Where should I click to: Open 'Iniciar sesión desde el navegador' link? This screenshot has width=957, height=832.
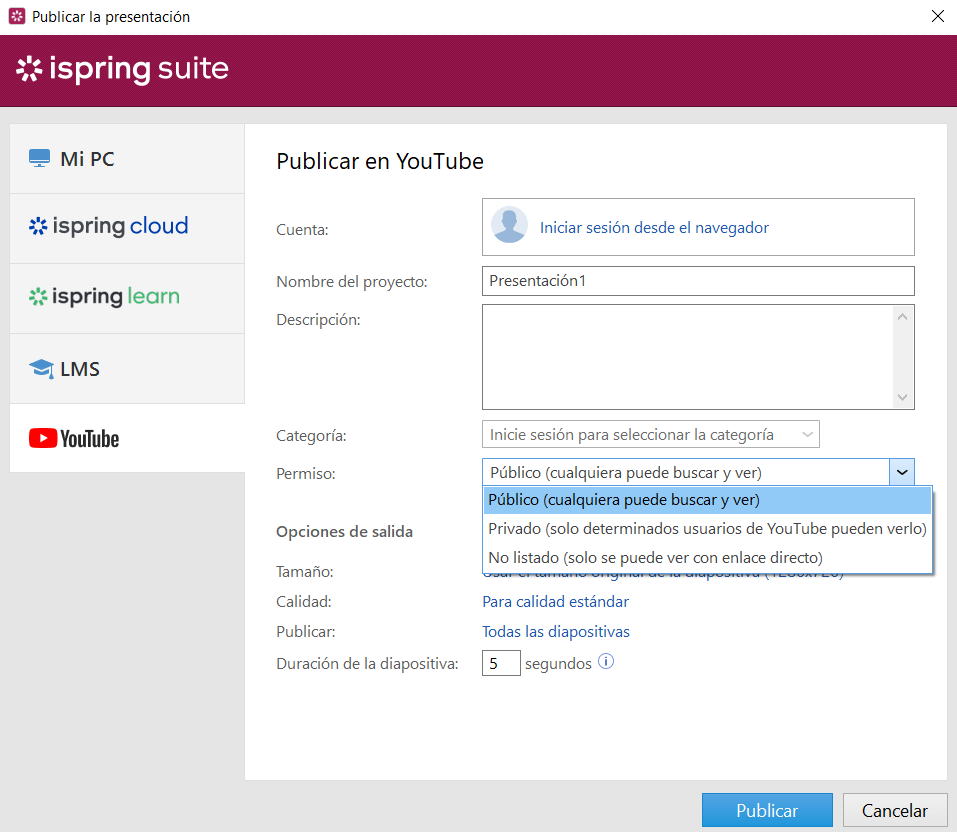[654, 227]
